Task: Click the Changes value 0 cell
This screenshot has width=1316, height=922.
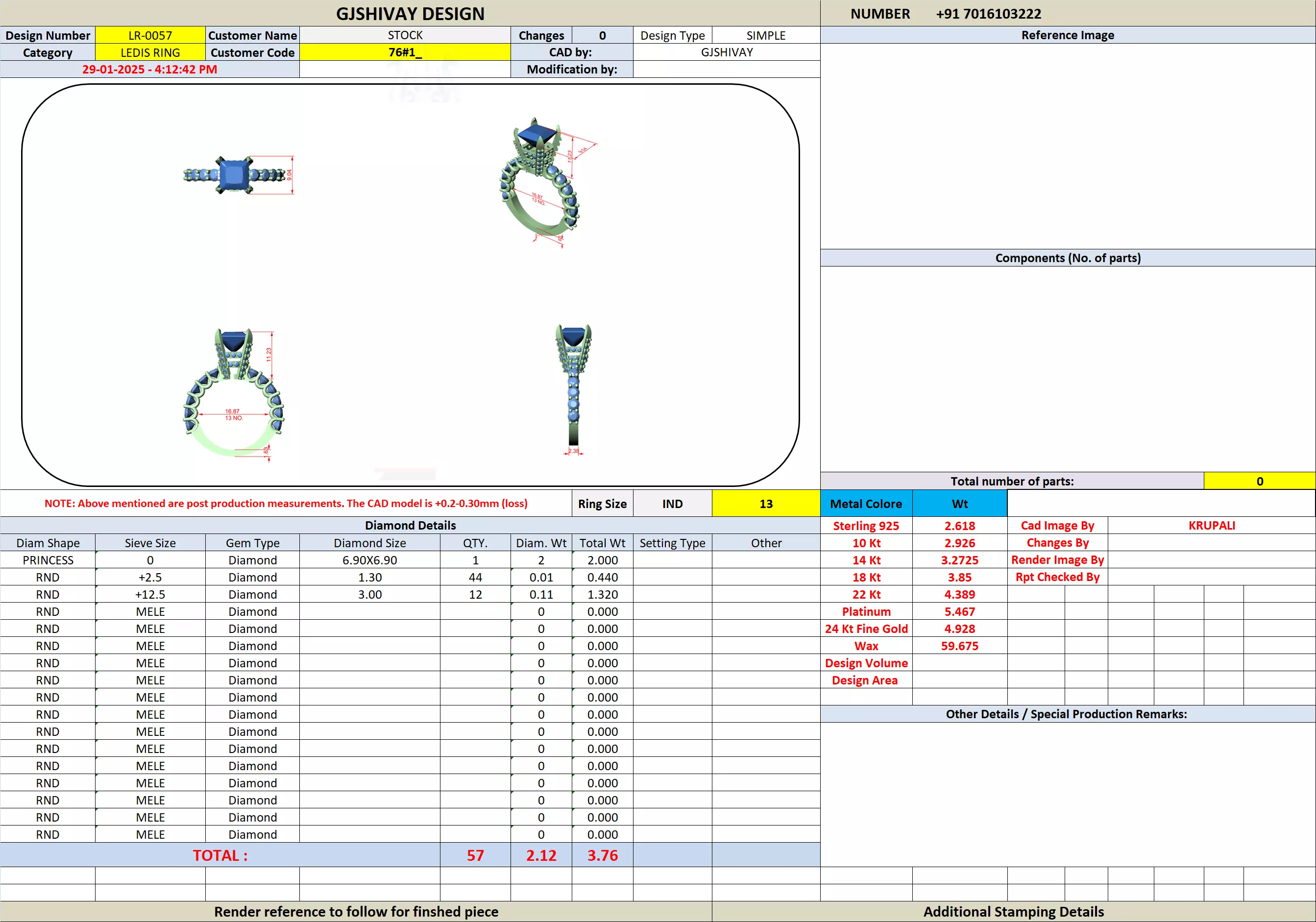Action: [603, 36]
